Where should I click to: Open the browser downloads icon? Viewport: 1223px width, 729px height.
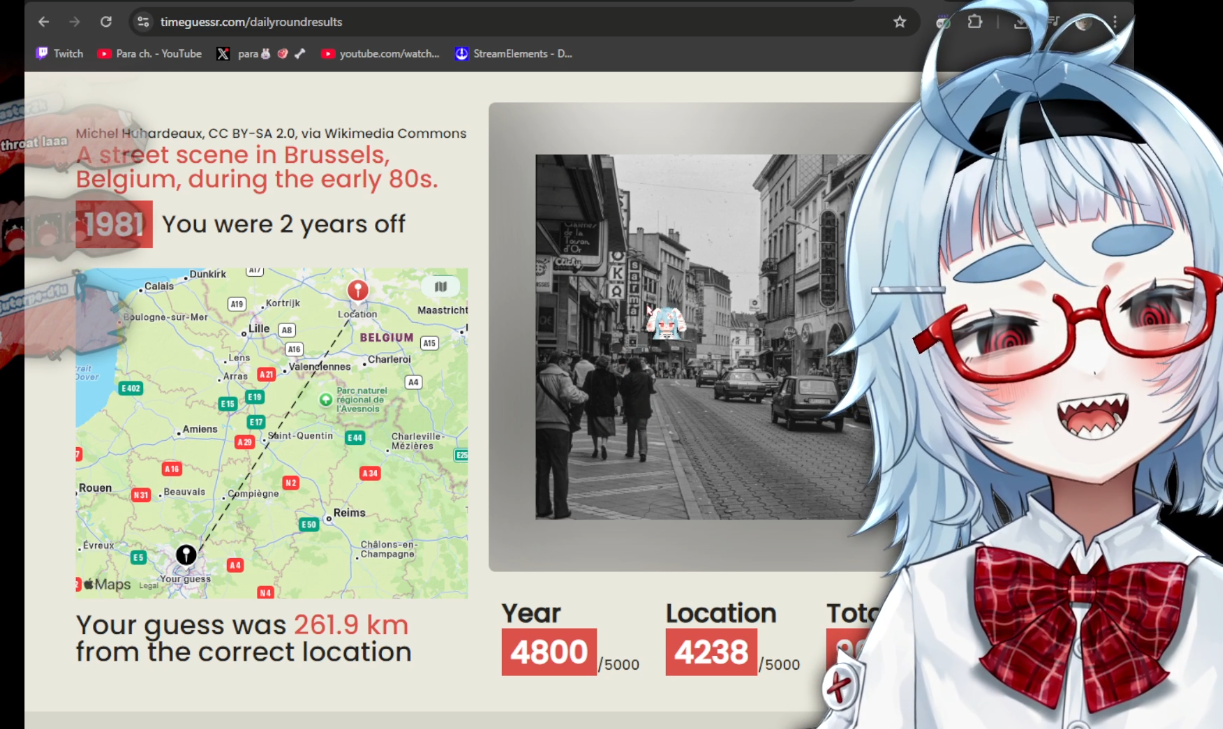(x=1020, y=22)
